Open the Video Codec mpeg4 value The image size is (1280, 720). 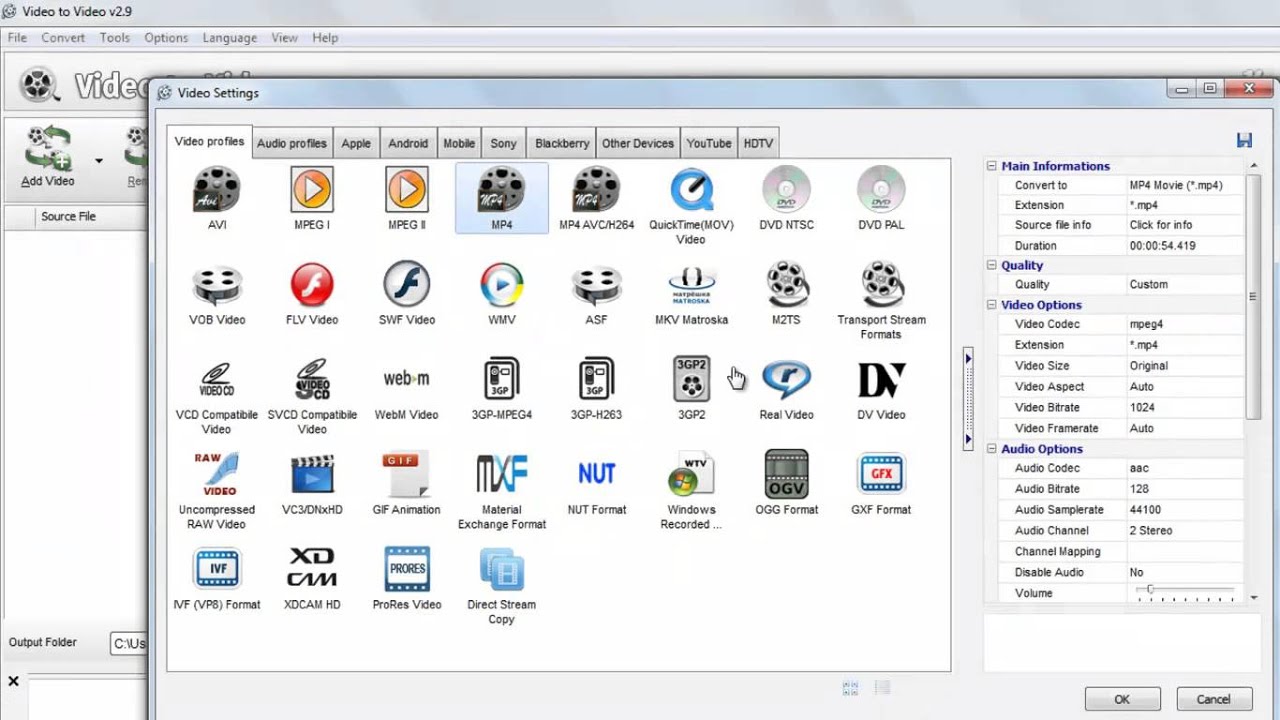pyautogui.click(x=1186, y=324)
